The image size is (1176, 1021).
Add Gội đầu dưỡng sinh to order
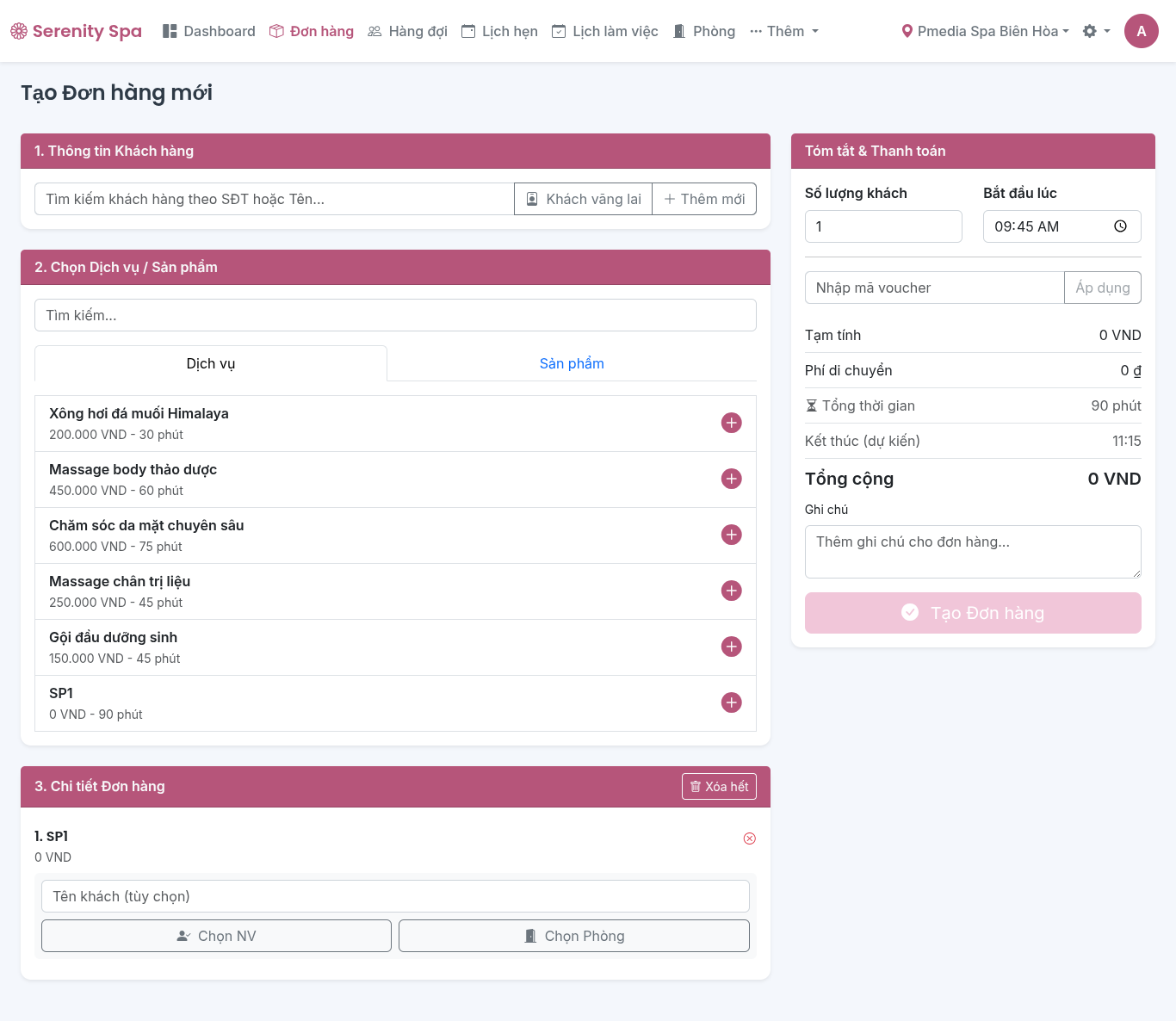[x=731, y=647]
